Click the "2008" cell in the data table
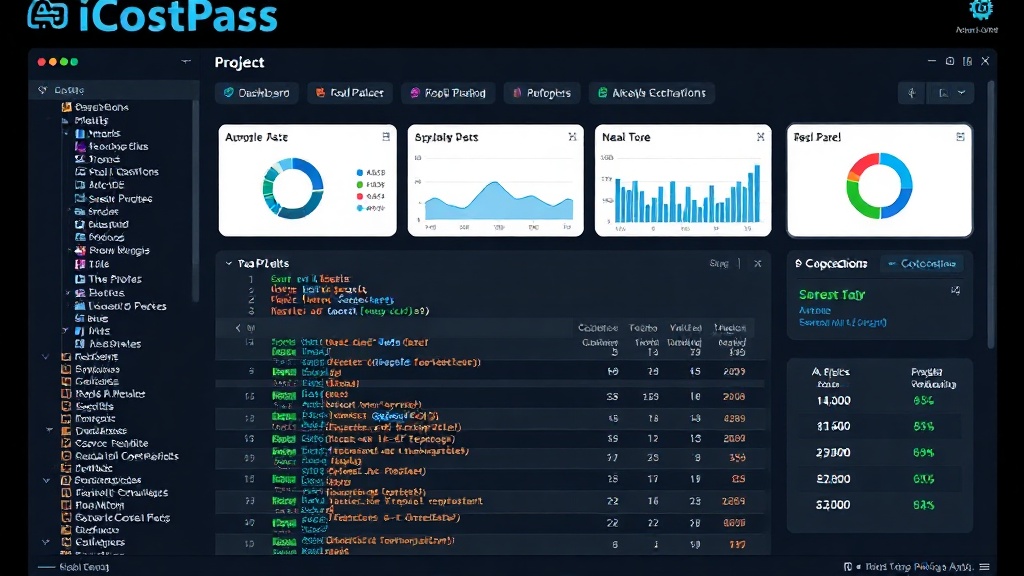Viewport: 1024px width, 576px height. (734, 396)
